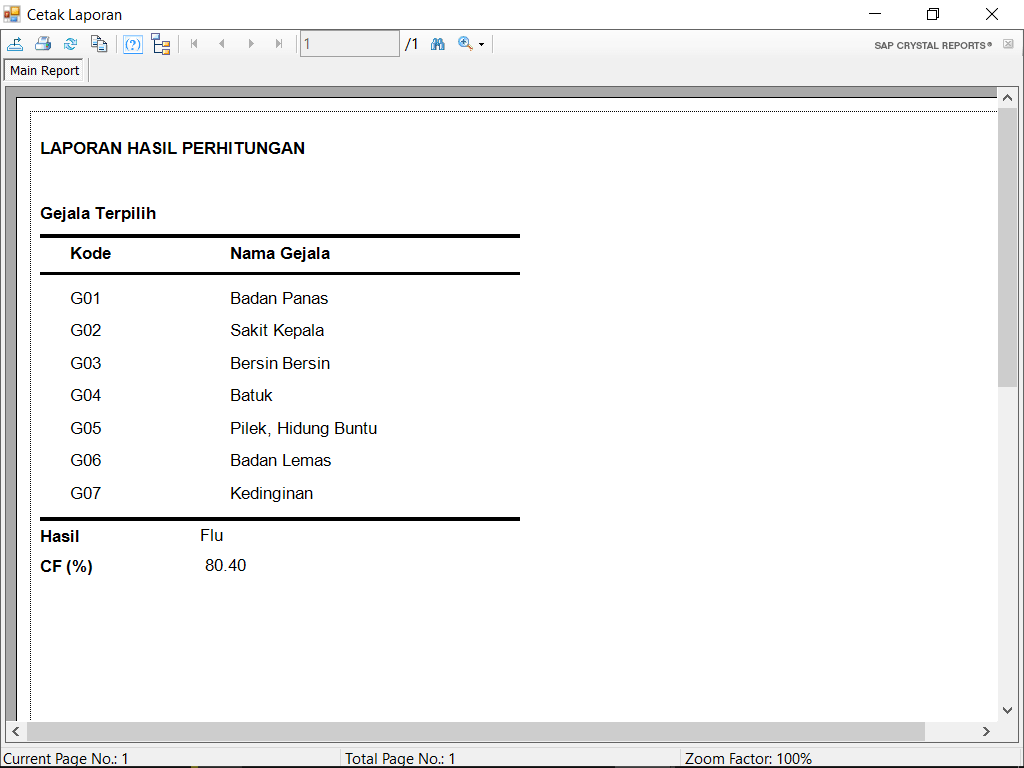Go to the next page arrow

pyautogui.click(x=251, y=44)
